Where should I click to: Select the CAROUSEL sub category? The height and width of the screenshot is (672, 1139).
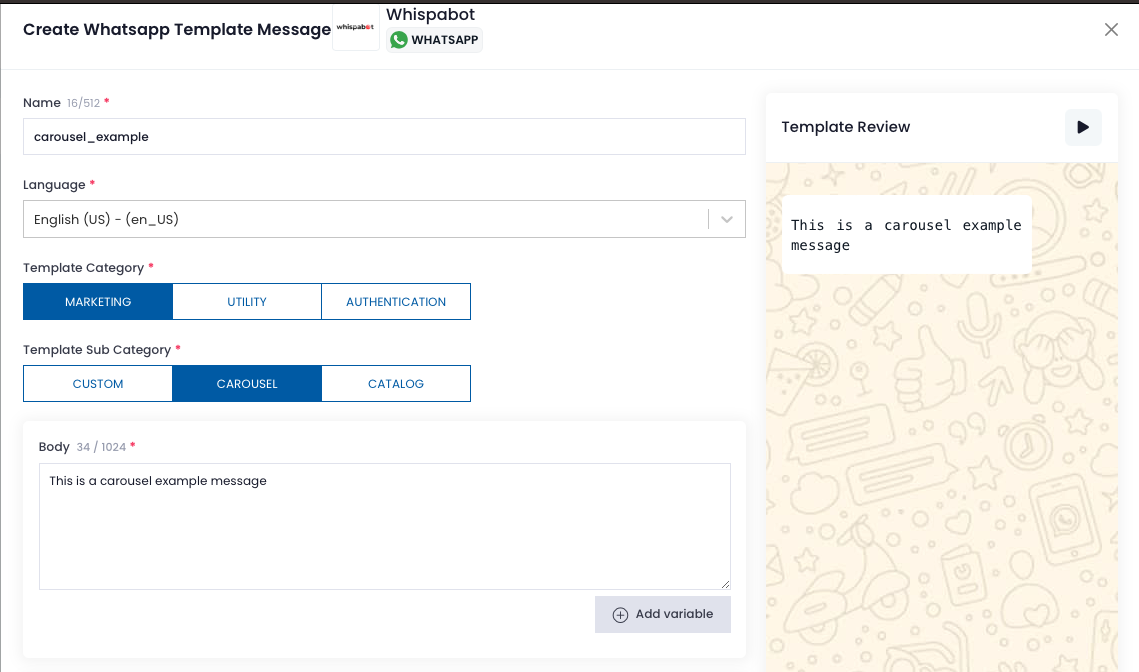coord(247,384)
